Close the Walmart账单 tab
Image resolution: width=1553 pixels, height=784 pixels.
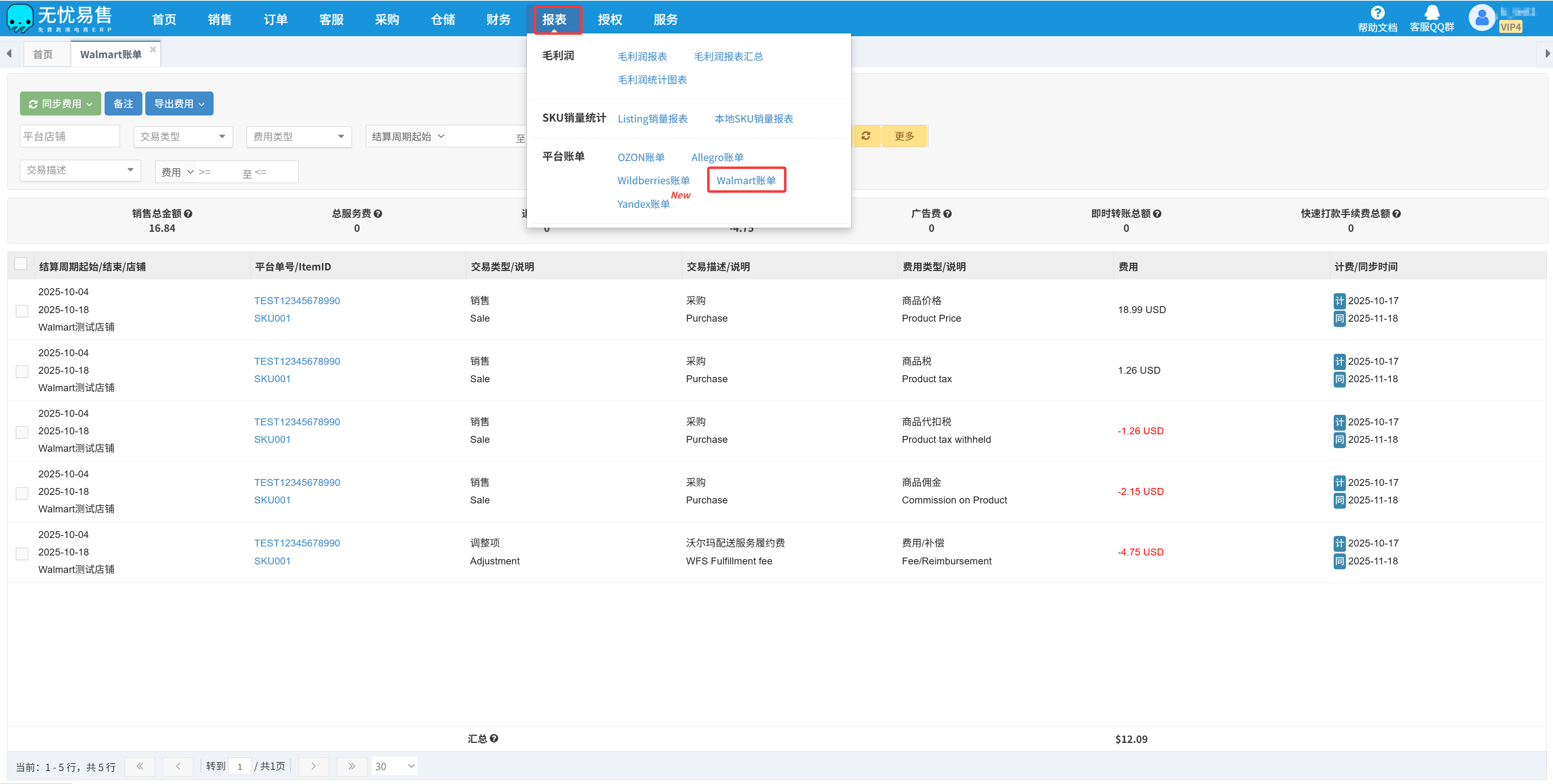(153, 50)
